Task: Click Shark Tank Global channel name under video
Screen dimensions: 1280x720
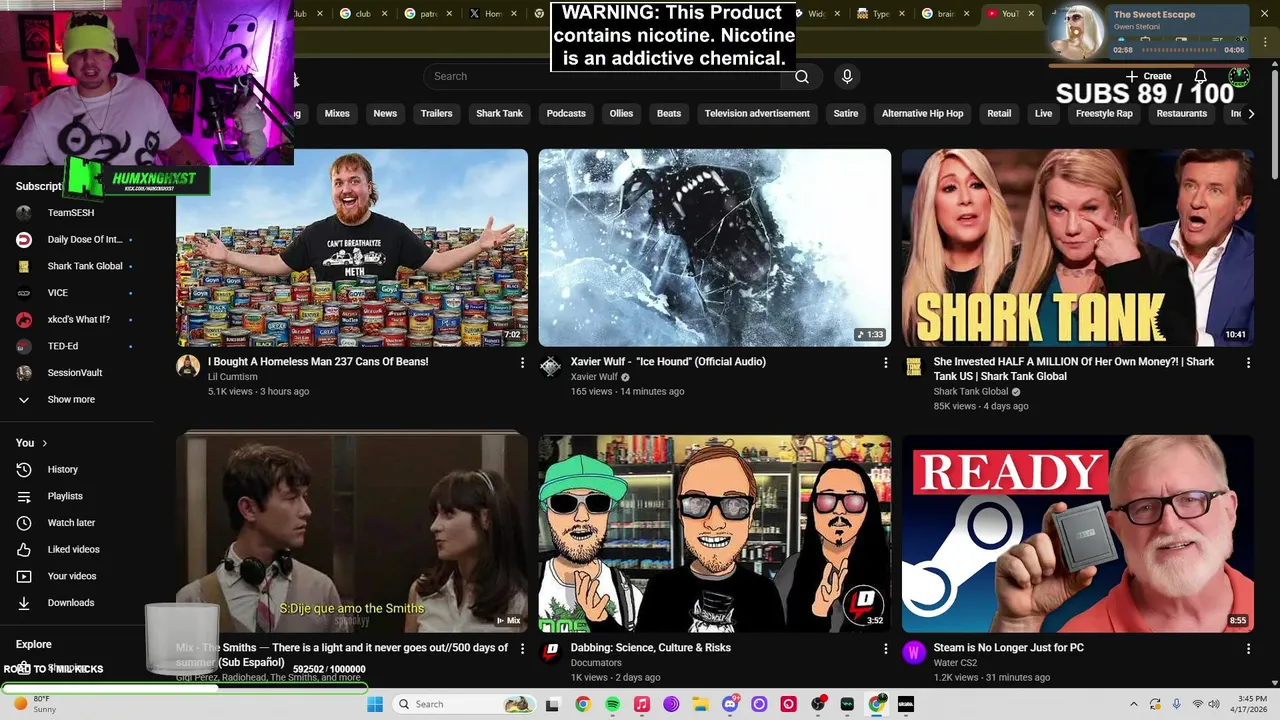Action: [970, 392]
